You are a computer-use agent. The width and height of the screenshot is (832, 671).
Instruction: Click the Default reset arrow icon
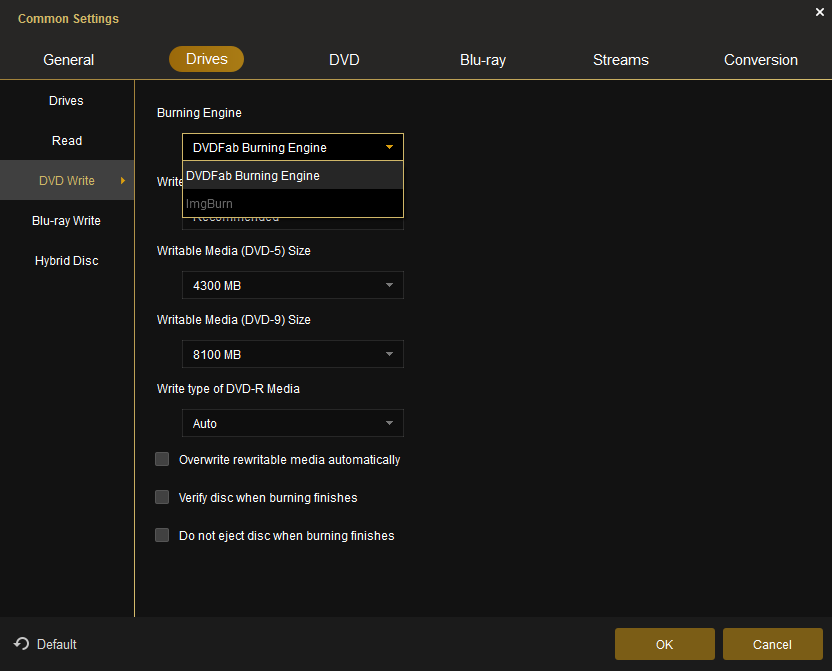point(21,643)
